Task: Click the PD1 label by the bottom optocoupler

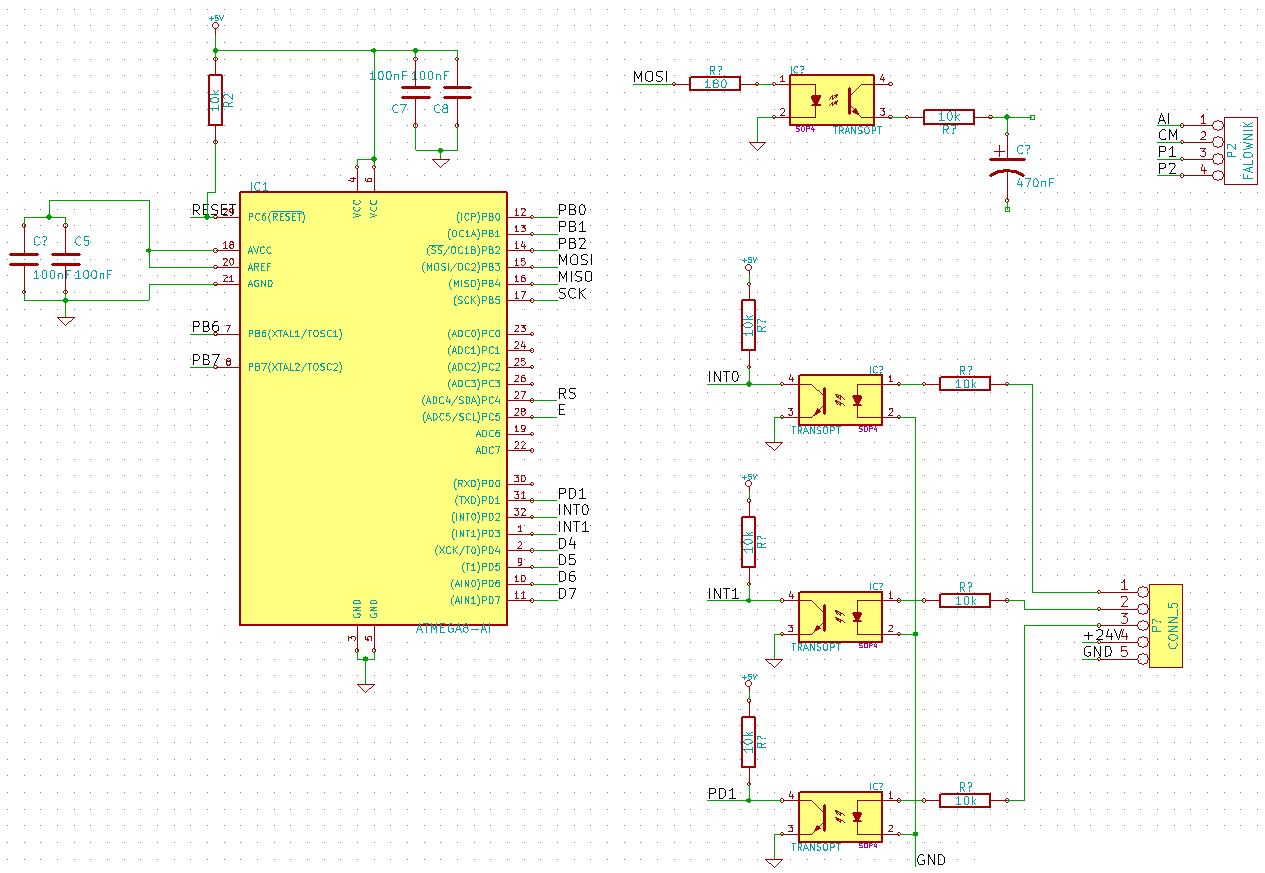Action: click(722, 794)
